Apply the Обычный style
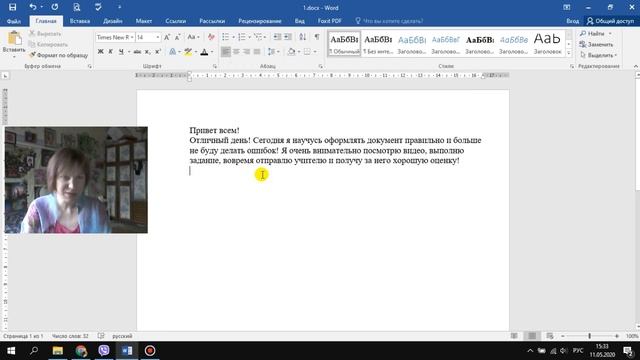Viewport: 640px width, 360px height. point(344,44)
